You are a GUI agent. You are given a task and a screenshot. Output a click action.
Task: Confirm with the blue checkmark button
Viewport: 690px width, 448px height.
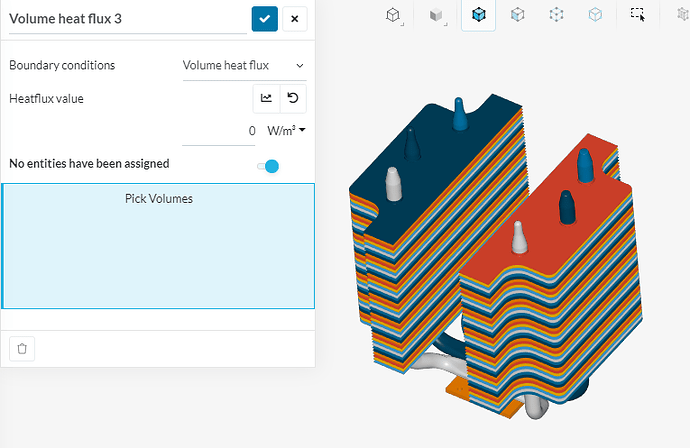(264, 19)
